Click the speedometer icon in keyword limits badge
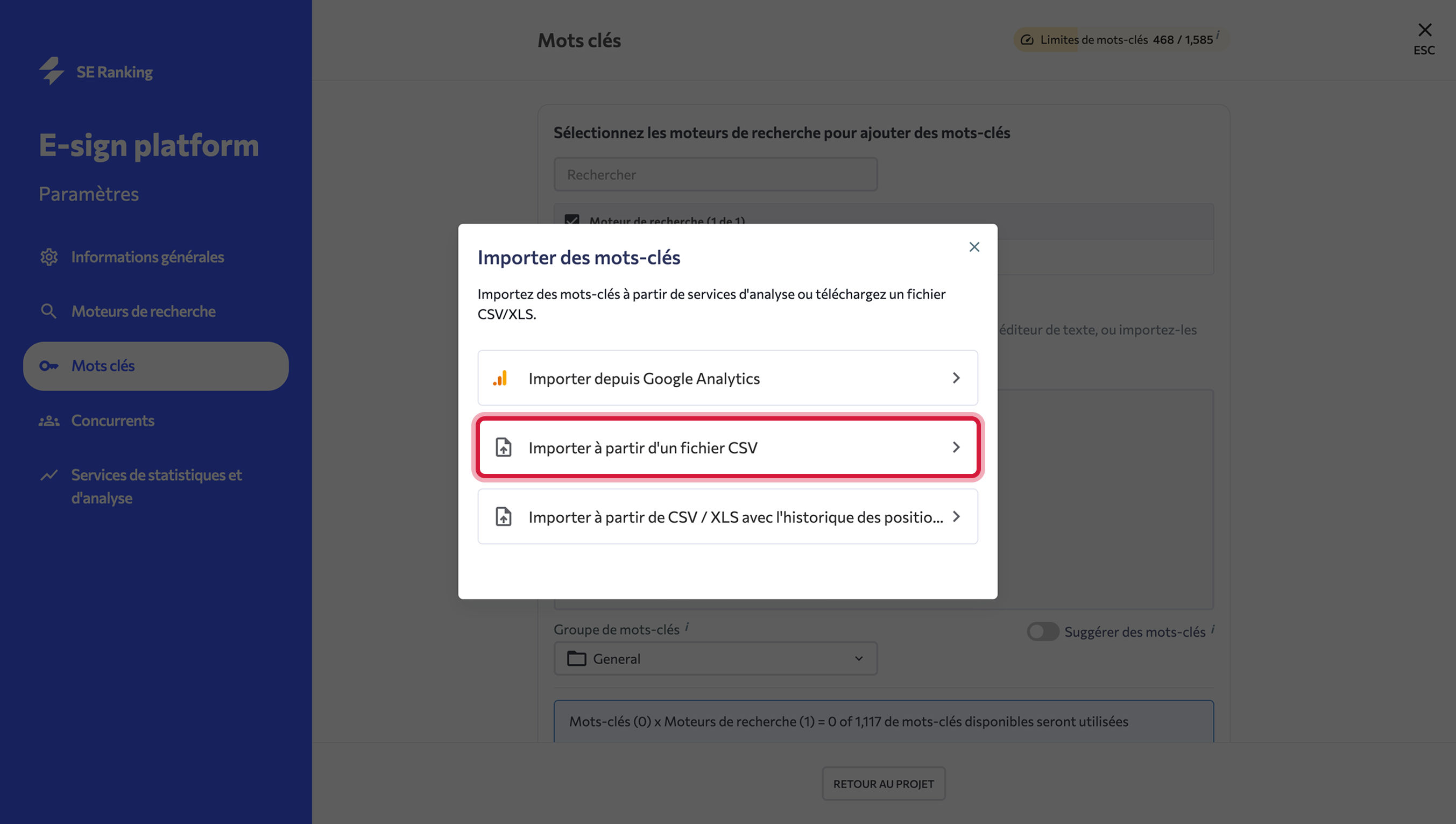Screen dimensions: 1456x824 pos(1027,40)
